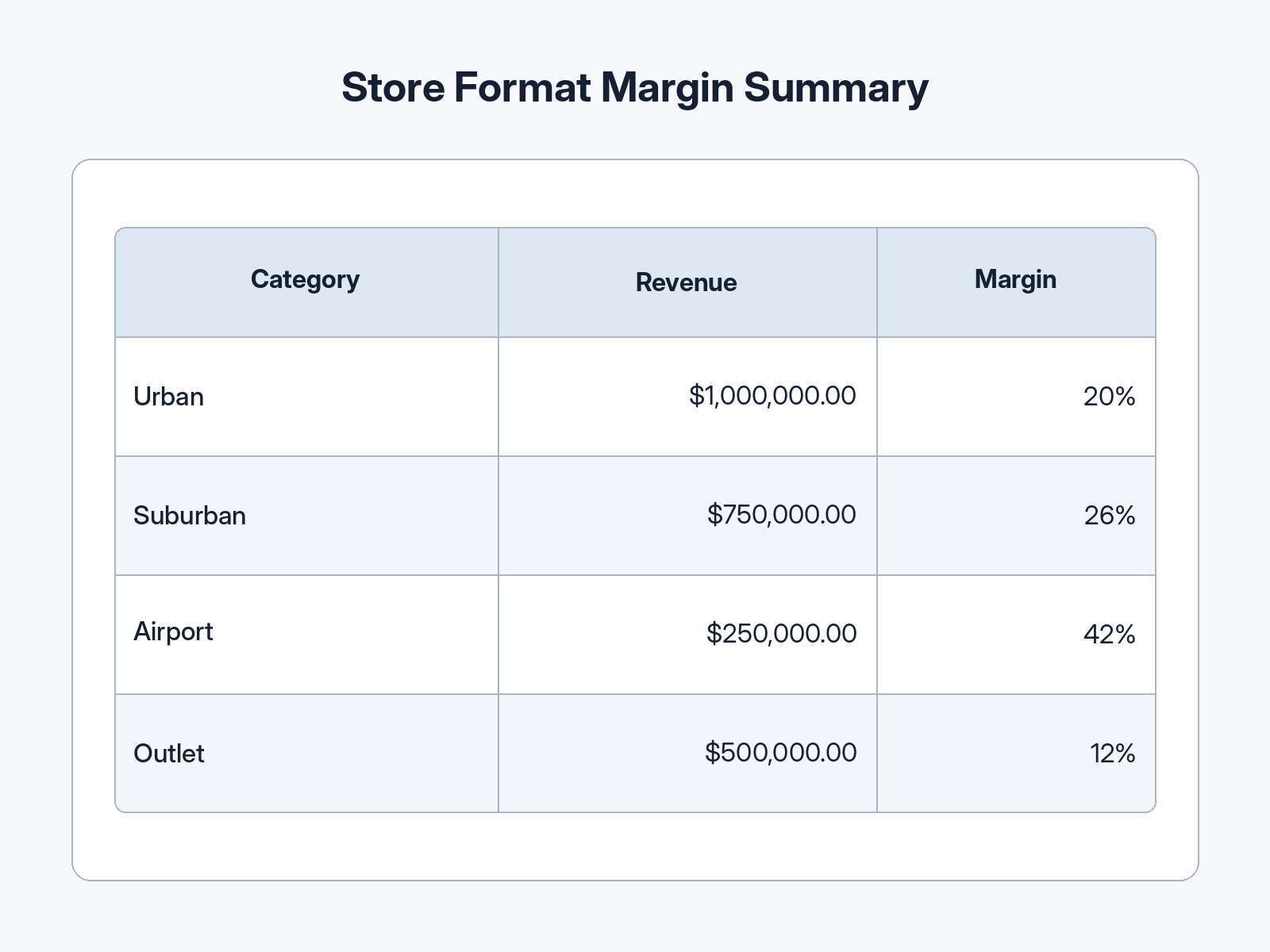Select the 26% margin cell
1270x952 pixels.
click(1016, 516)
